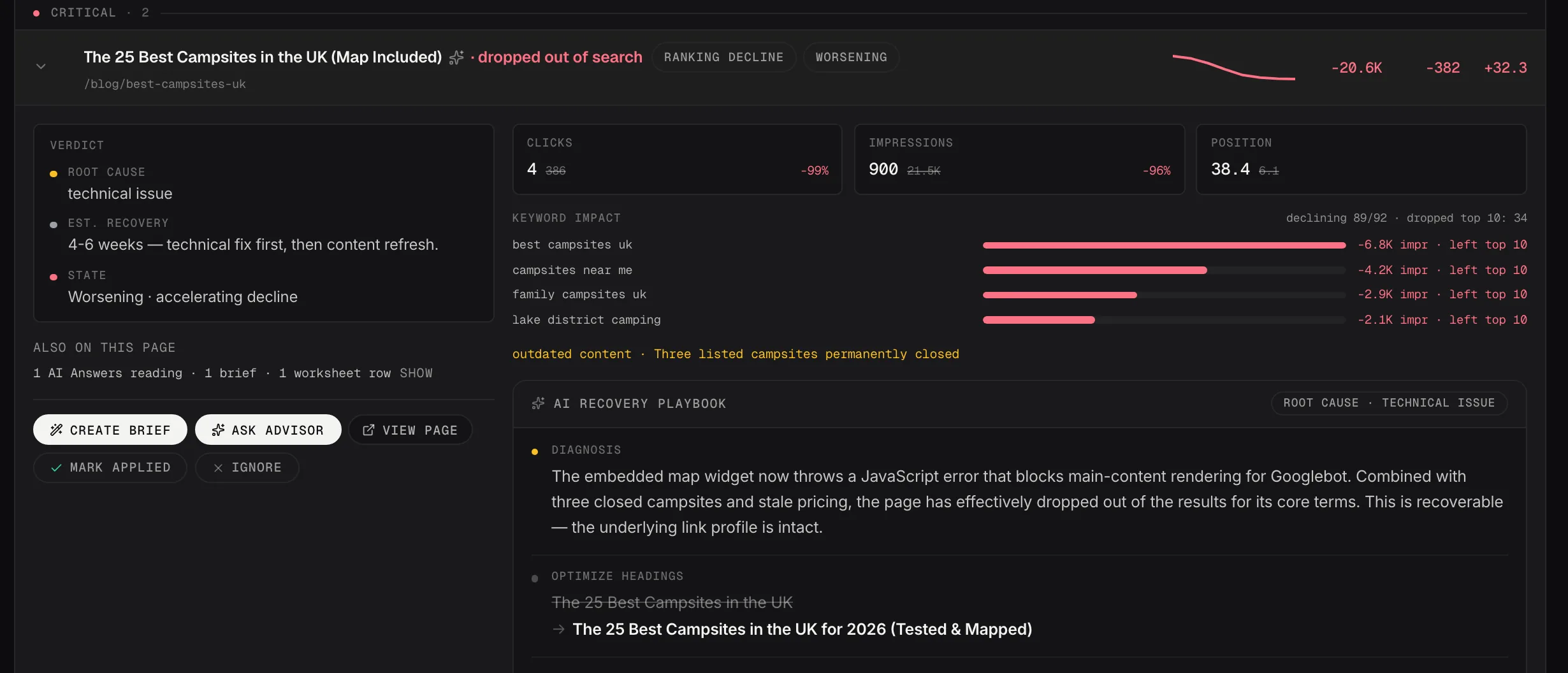Click the +32.3 position change value

1506,68
